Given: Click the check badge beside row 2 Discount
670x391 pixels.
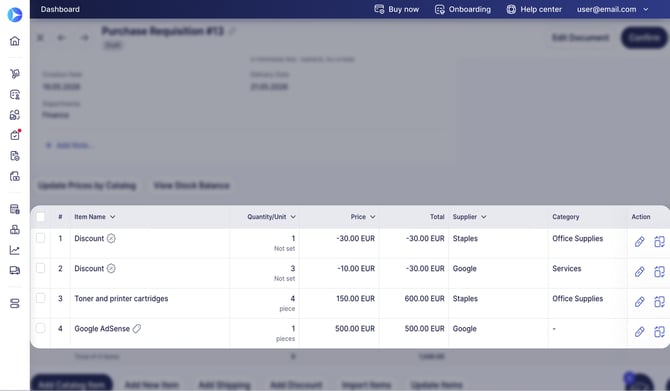Looking at the screenshot, I should pyautogui.click(x=111, y=268).
